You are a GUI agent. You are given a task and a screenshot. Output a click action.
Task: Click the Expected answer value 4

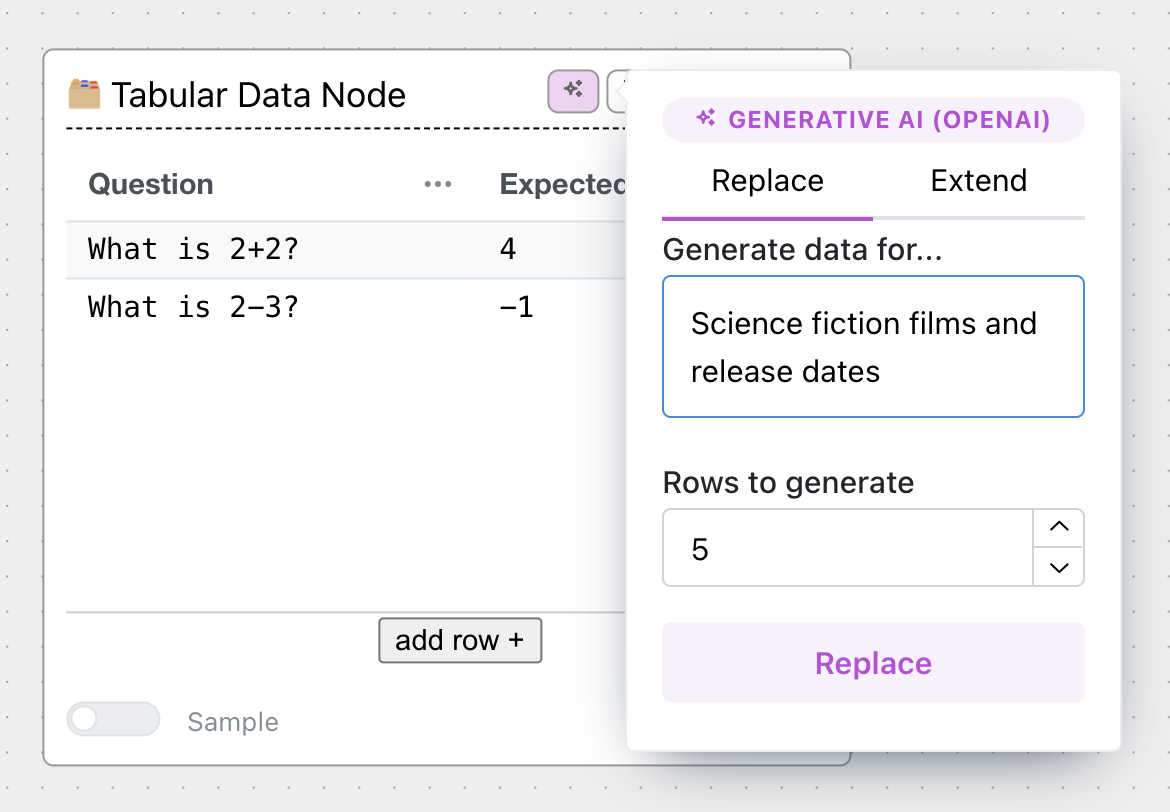point(507,248)
